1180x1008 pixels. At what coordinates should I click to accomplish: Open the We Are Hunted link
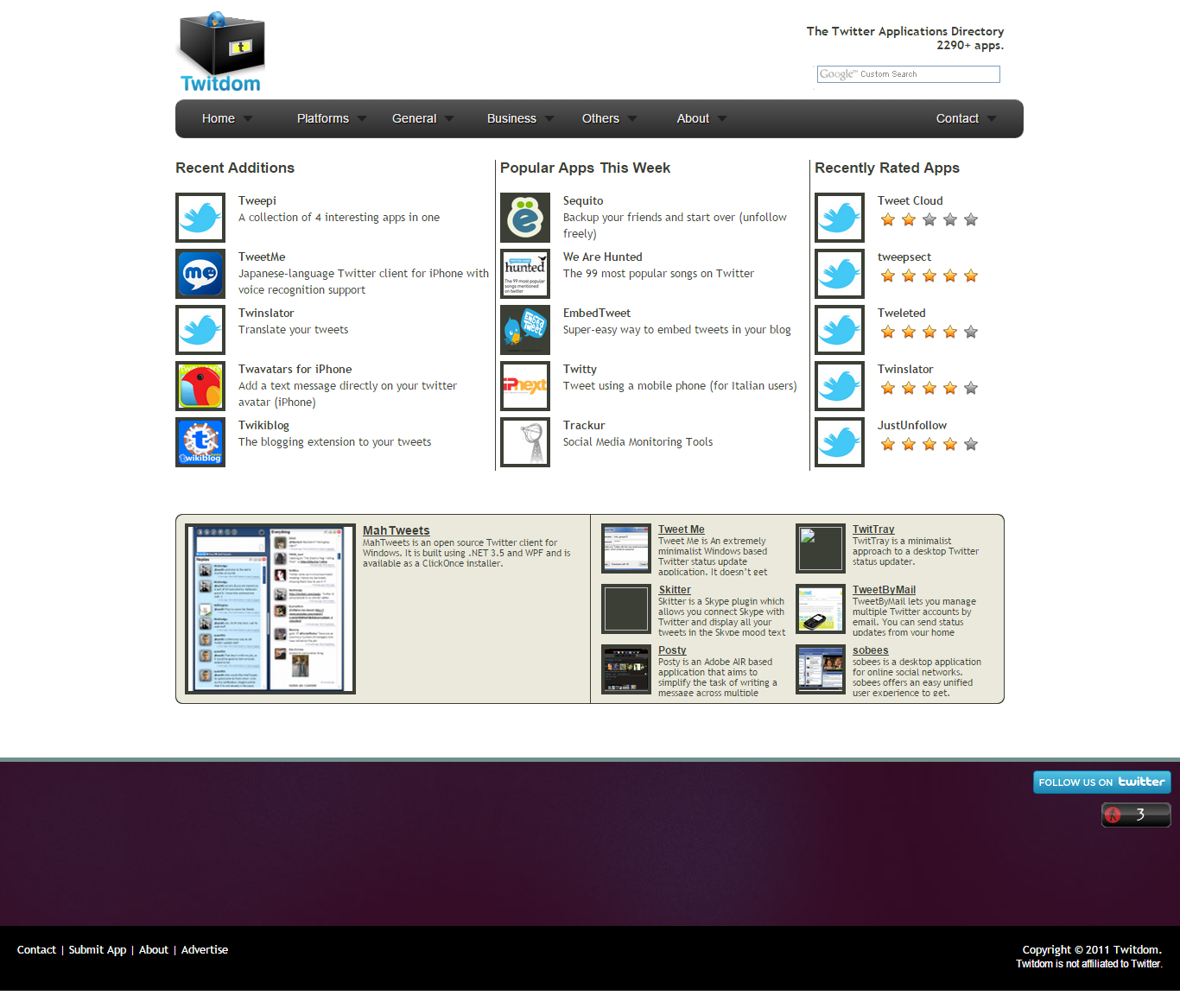603,257
